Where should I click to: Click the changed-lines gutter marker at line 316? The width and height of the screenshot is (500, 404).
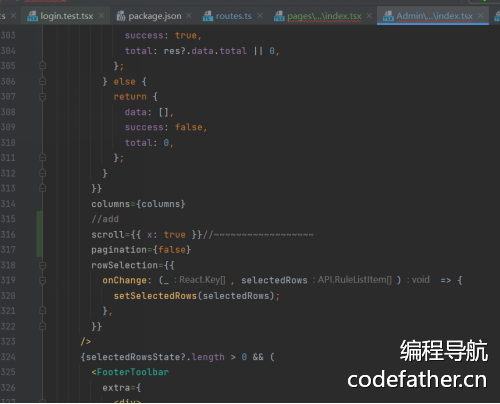[39, 234]
